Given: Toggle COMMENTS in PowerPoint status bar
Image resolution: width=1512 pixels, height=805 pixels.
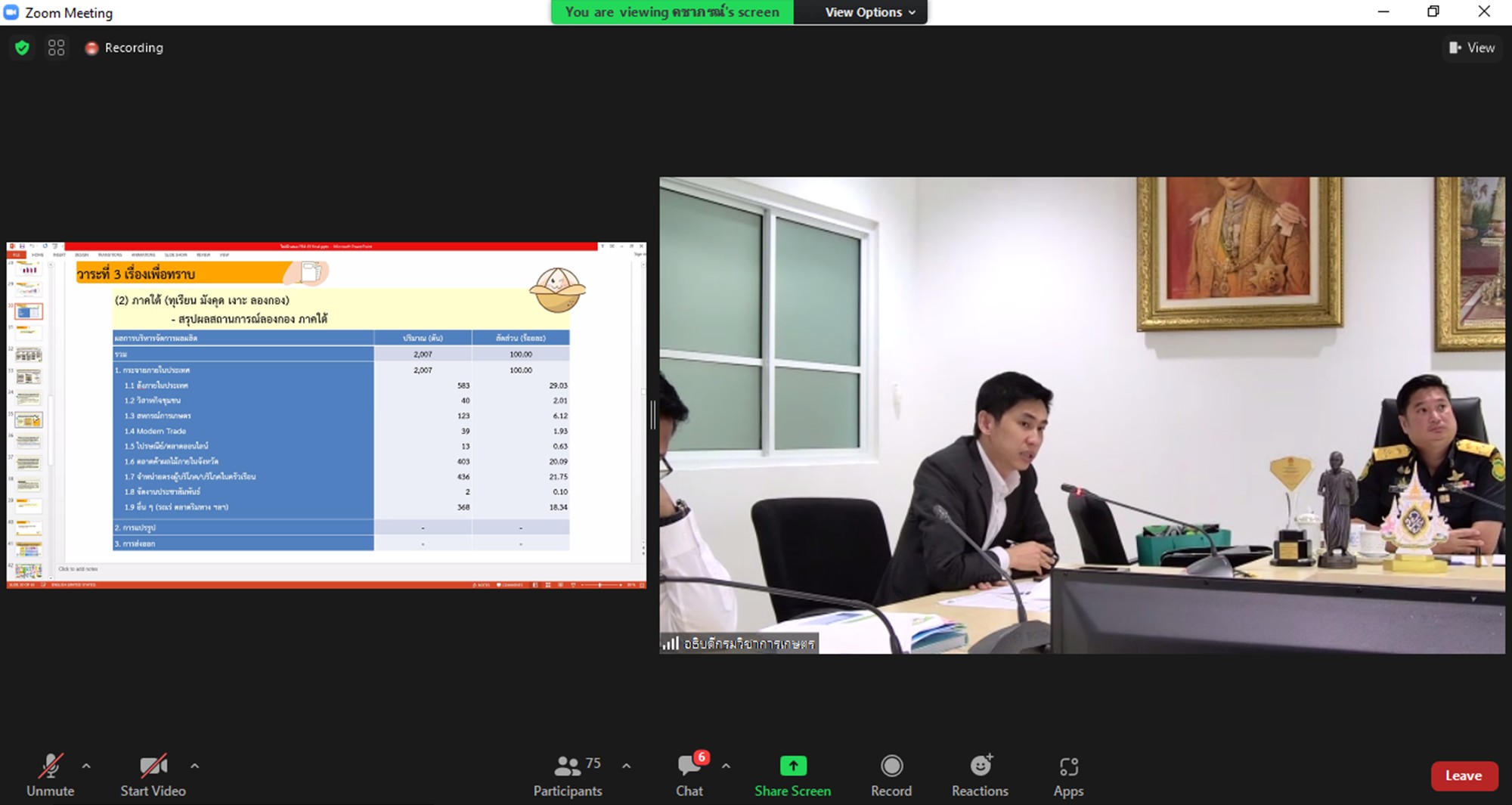Looking at the screenshot, I should pyautogui.click(x=510, y=585).
